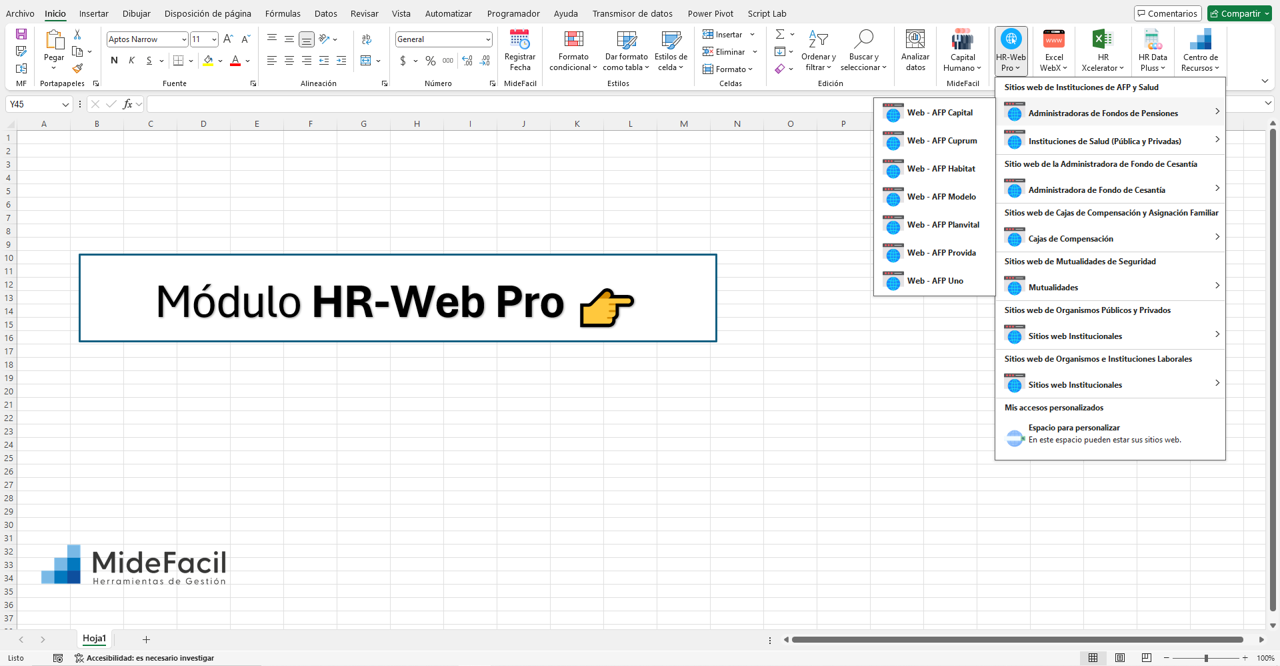
Task: Switch to page break preview view
Action: (1146, 658)
